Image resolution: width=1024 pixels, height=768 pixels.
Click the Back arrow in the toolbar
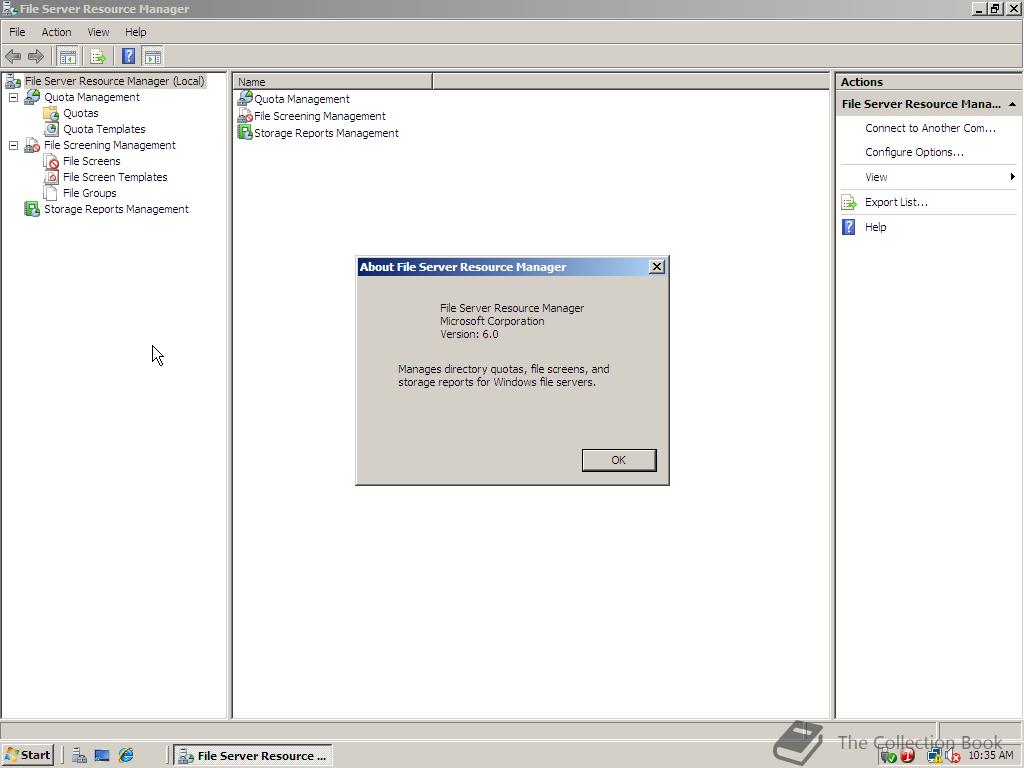[x=13, y=57]
